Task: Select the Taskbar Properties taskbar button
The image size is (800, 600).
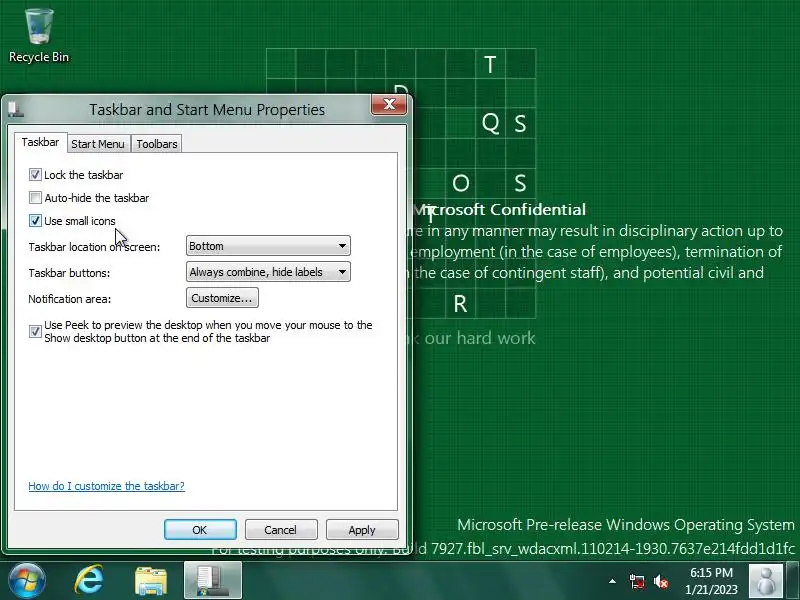Action: pyautogui.click(x=212, y=581)
